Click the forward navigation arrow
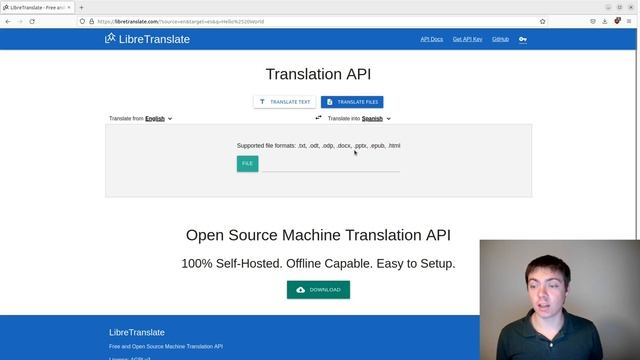This screenshot has height=360, width=640. pyautogui.click(x=20, y=21)
